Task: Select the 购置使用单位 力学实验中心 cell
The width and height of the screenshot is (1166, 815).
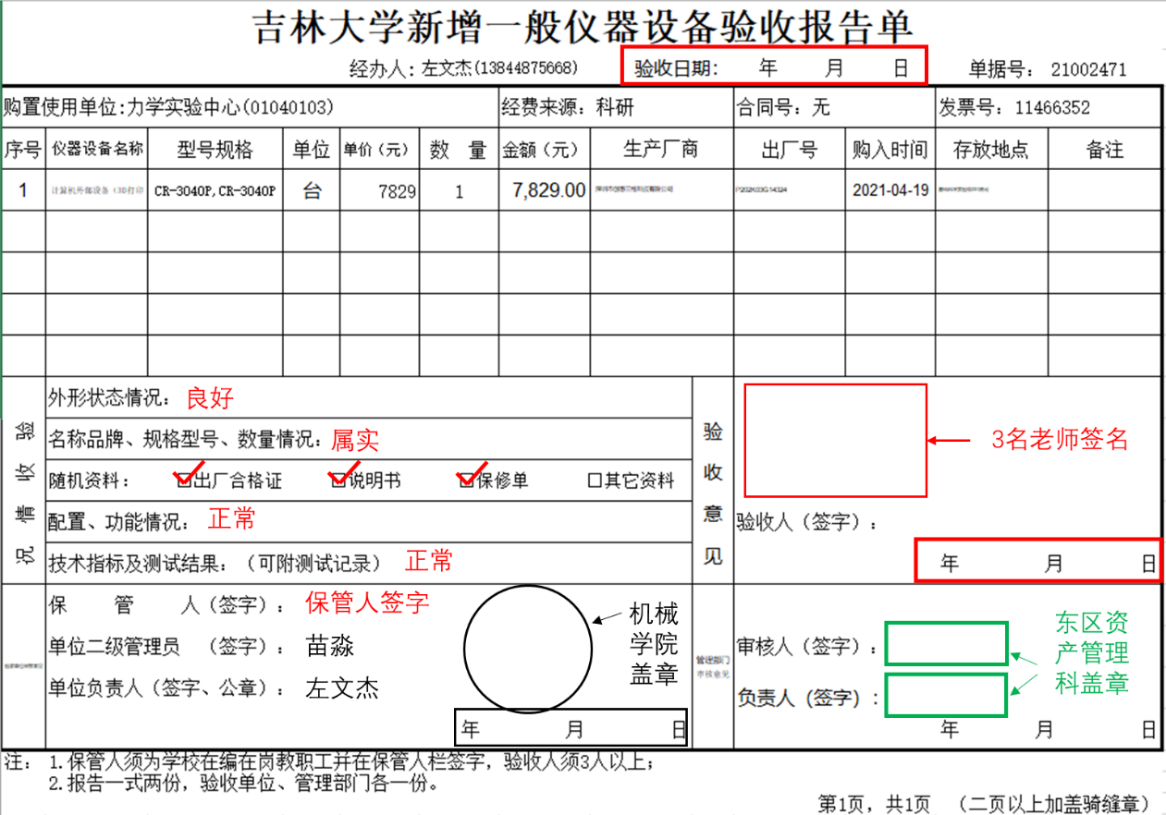Action: point(248,107)
